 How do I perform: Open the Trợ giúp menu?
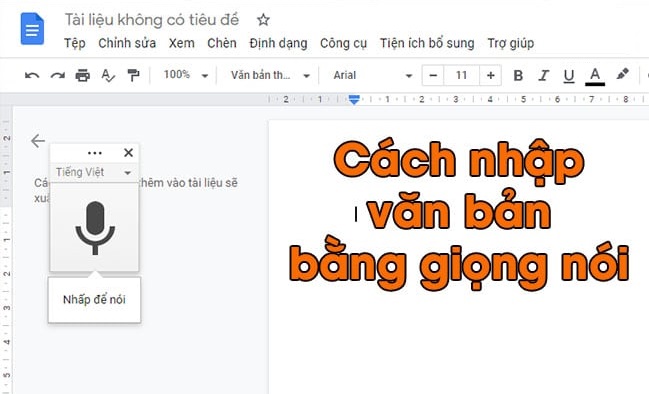pos(511,43)
